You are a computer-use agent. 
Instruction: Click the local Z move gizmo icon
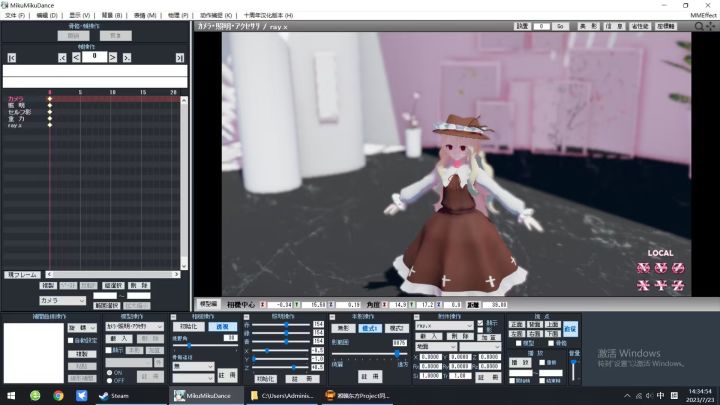(x=678, y=286)
